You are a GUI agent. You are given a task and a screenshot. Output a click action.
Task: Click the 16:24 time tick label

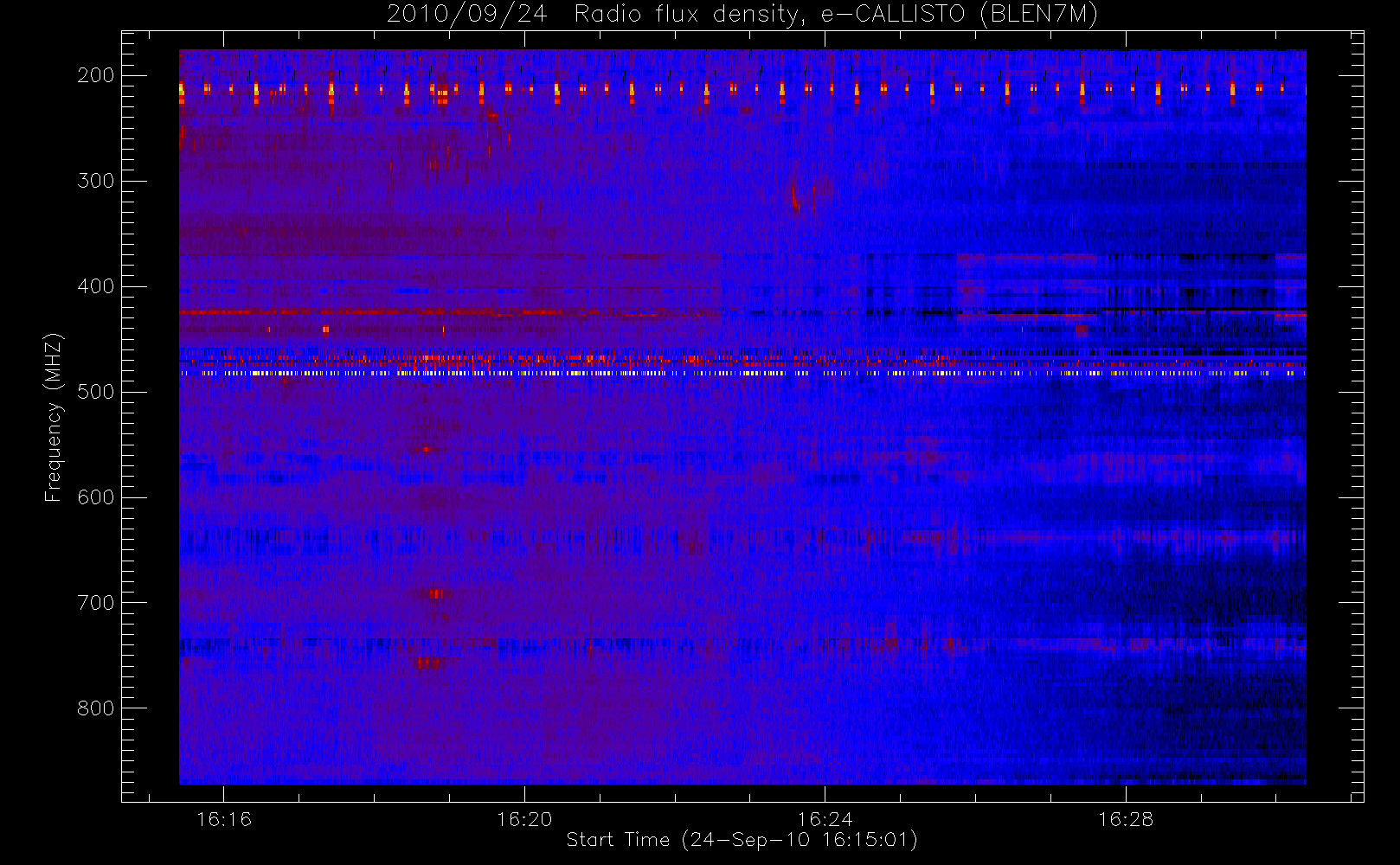[x=825, y=819]
